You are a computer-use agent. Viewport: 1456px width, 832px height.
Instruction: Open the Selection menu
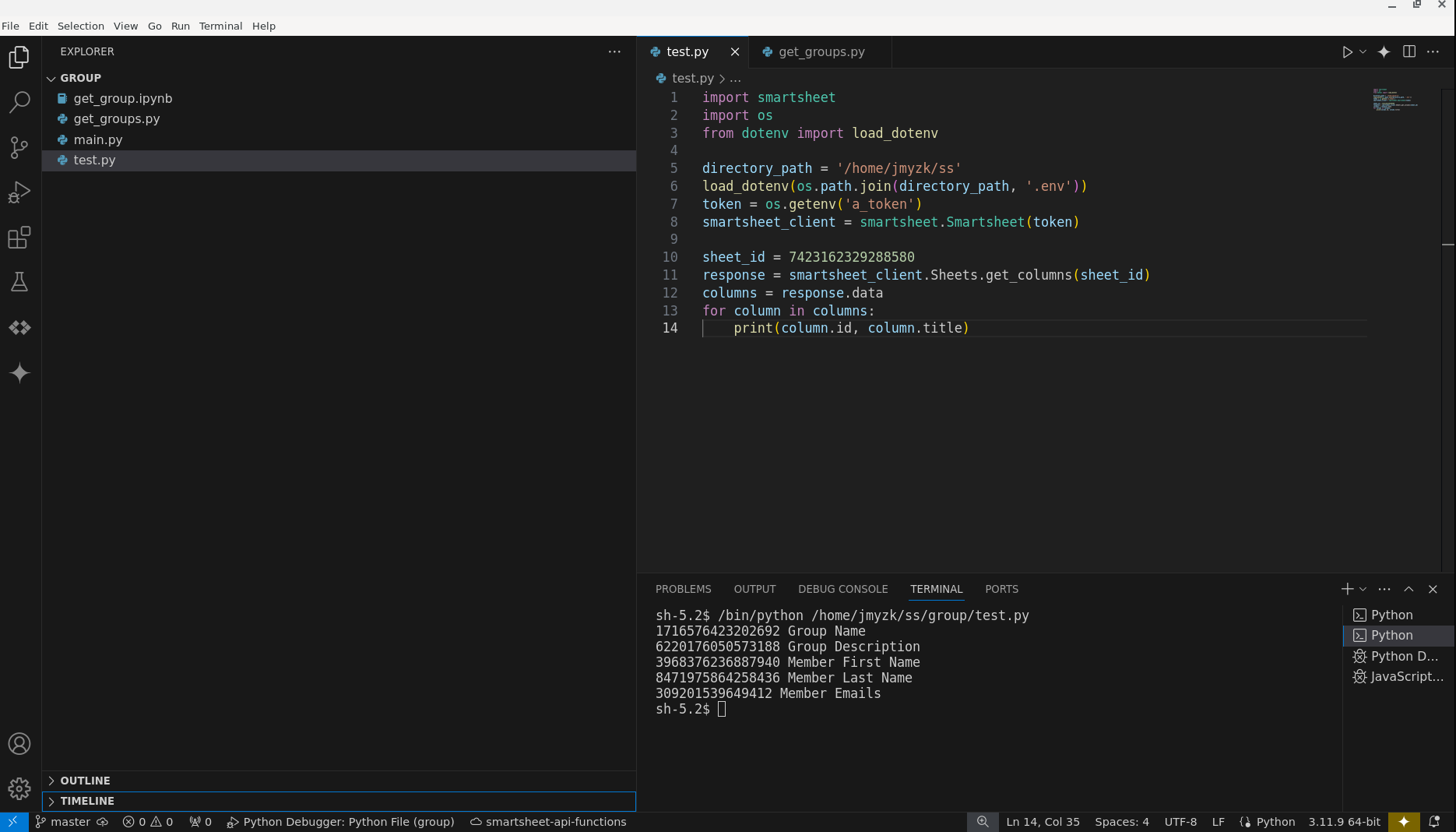[x=81, y=26]
